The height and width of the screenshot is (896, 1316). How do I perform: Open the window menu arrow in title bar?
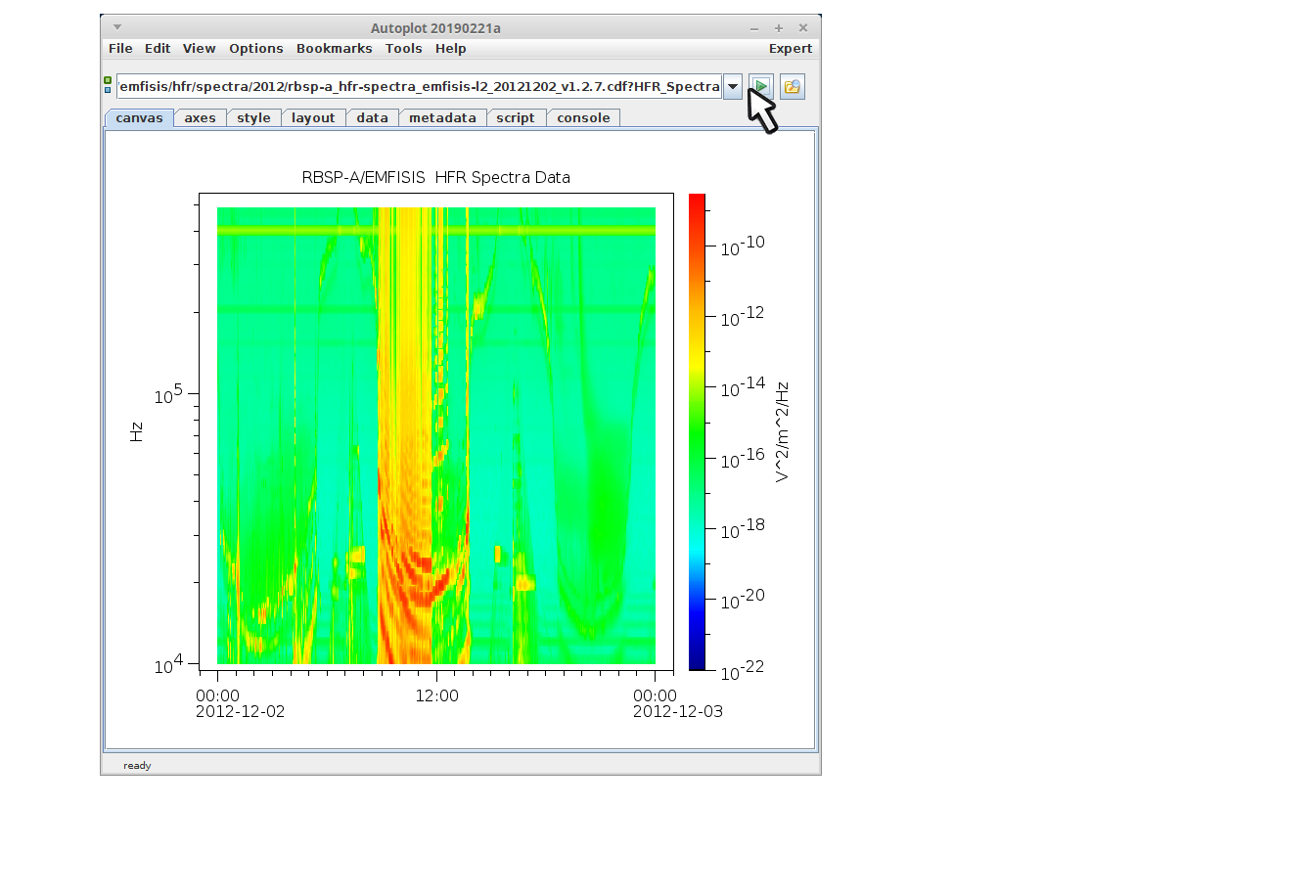click(117, 27)
